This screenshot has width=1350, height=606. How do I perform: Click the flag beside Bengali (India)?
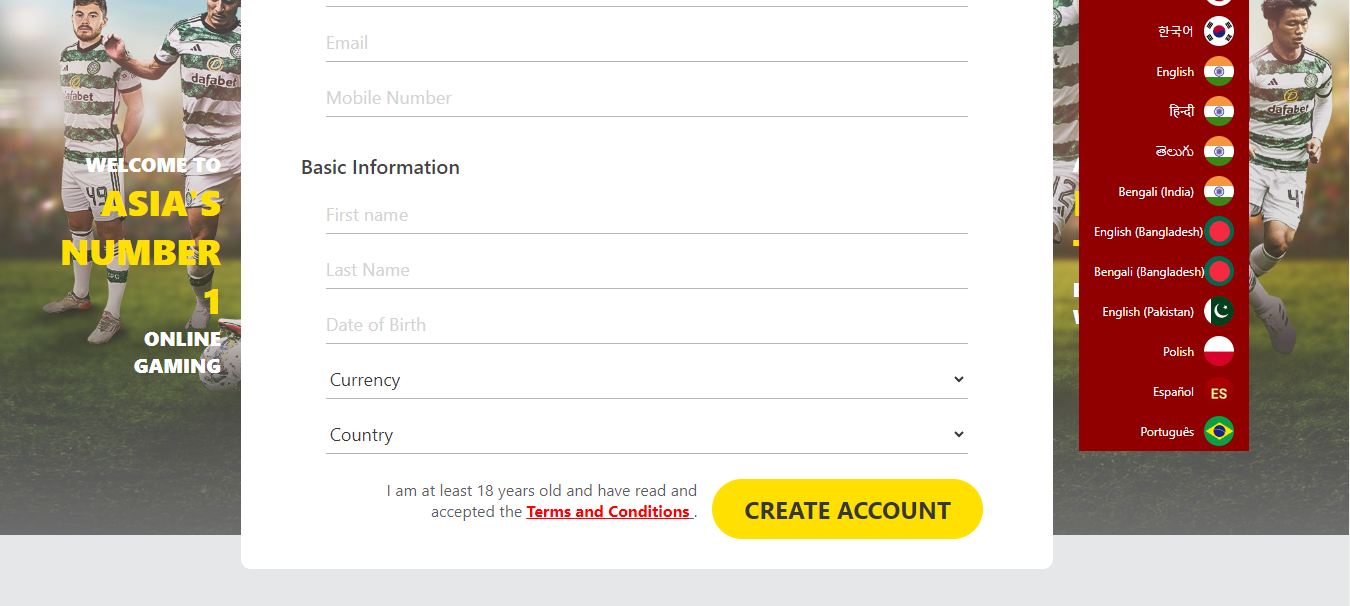tap(1218, 191)
